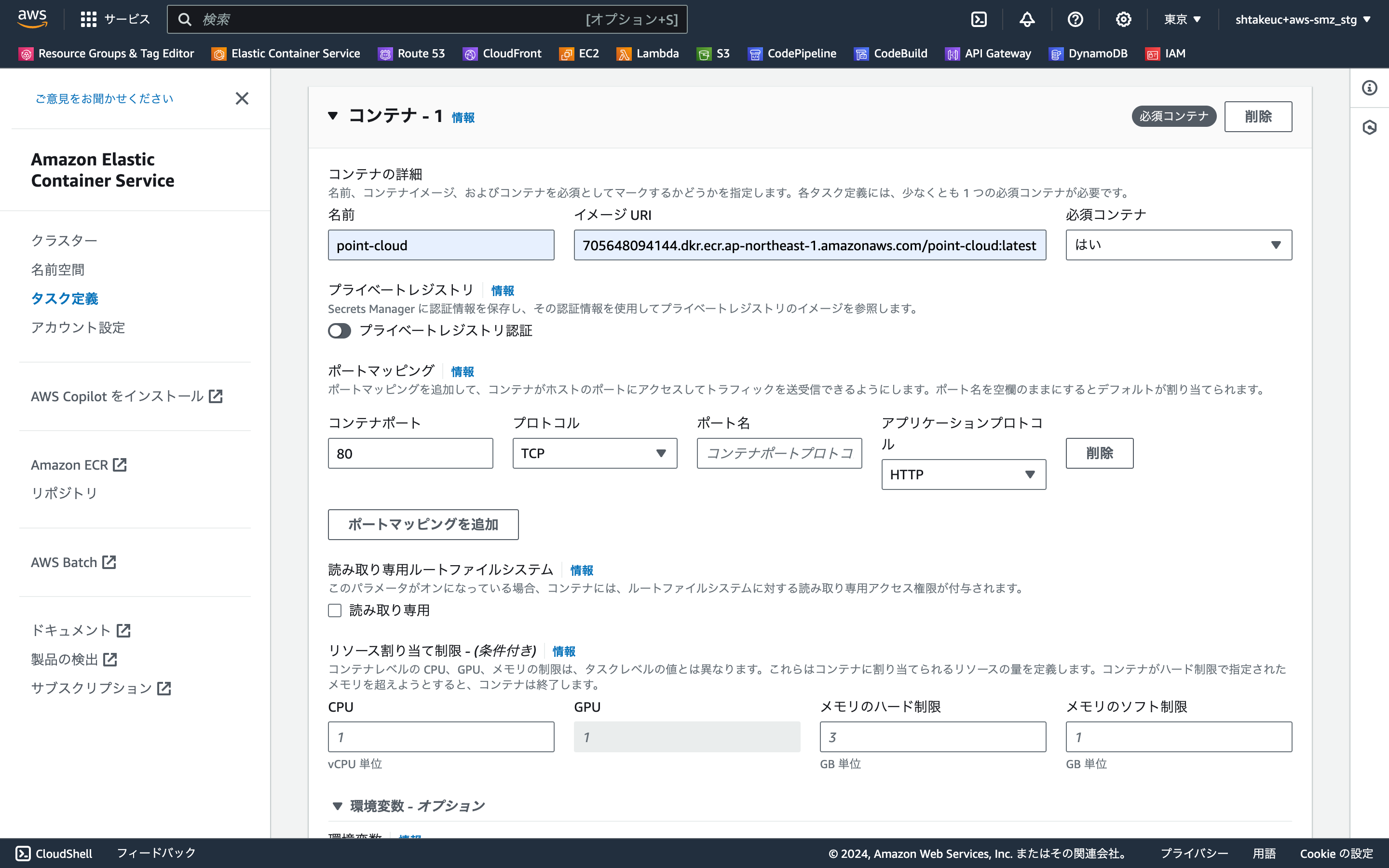The image size is (1389, 868).
Task: Click the 名前 field containing point-cloud
Action: pos(441,245)
